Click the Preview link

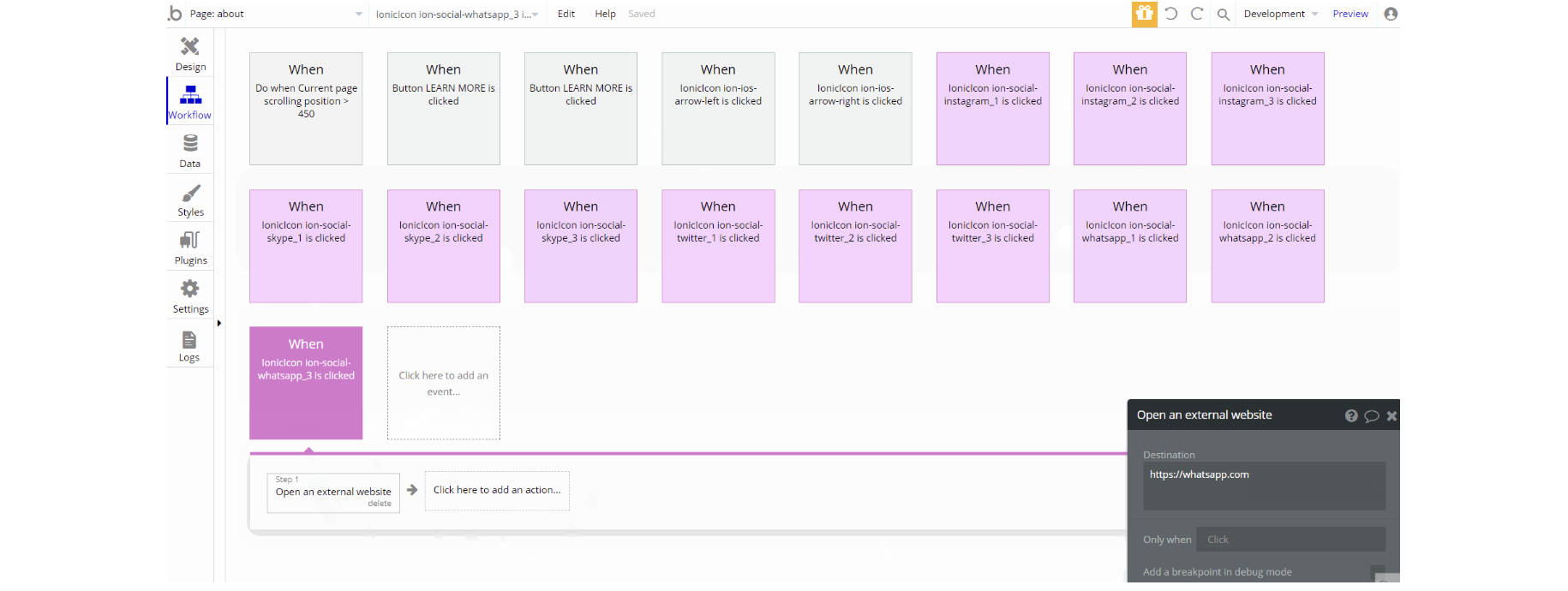click(1350, 14)
